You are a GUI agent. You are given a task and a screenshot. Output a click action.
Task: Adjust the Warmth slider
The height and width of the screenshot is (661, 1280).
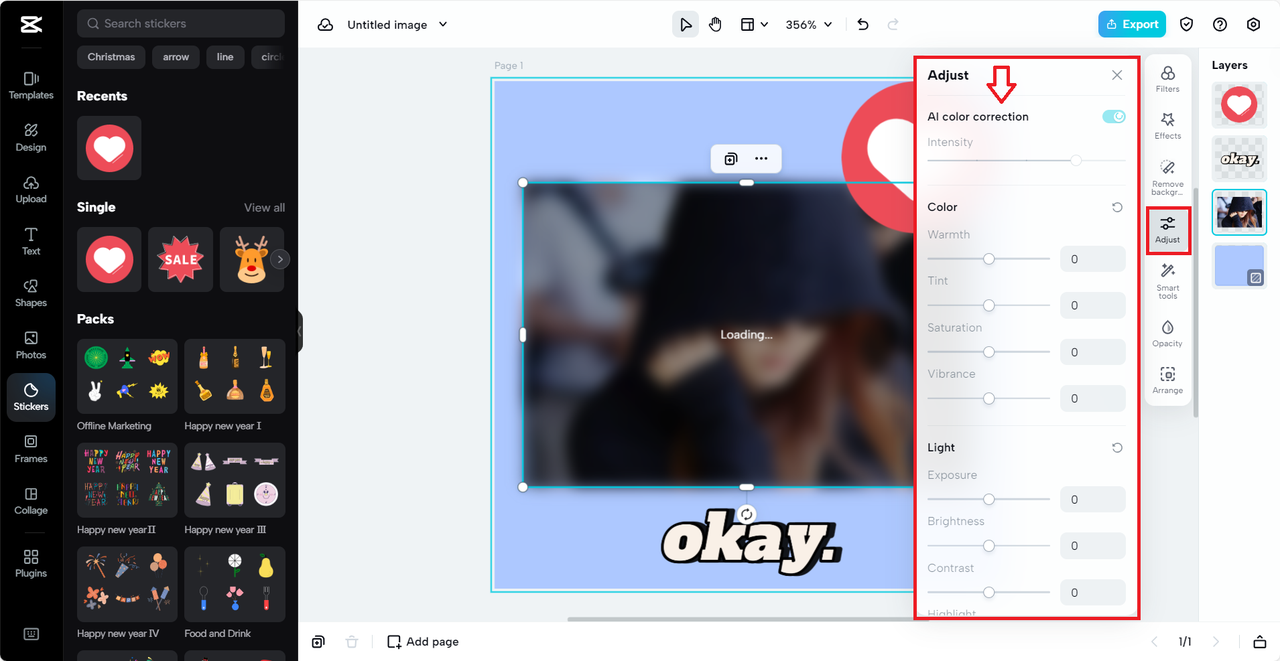tap(989, 259)
